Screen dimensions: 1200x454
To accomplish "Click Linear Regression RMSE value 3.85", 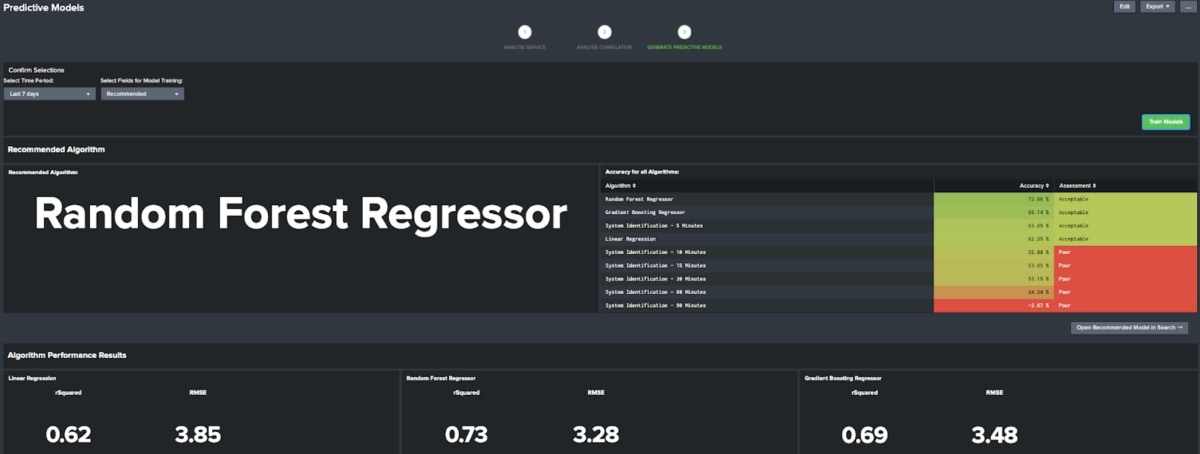I will pyautogui.click(x=197, y=435).
